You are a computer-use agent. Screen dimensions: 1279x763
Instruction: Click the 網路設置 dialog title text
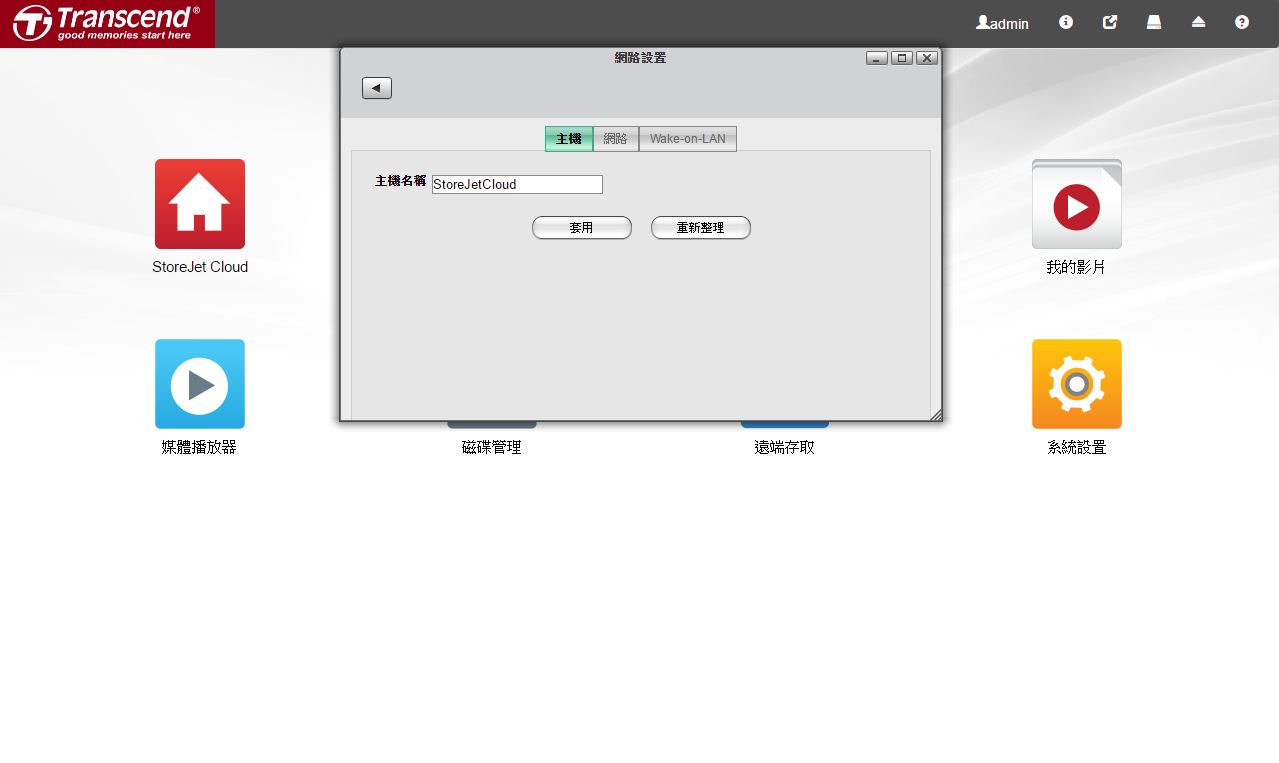(640, 58)
